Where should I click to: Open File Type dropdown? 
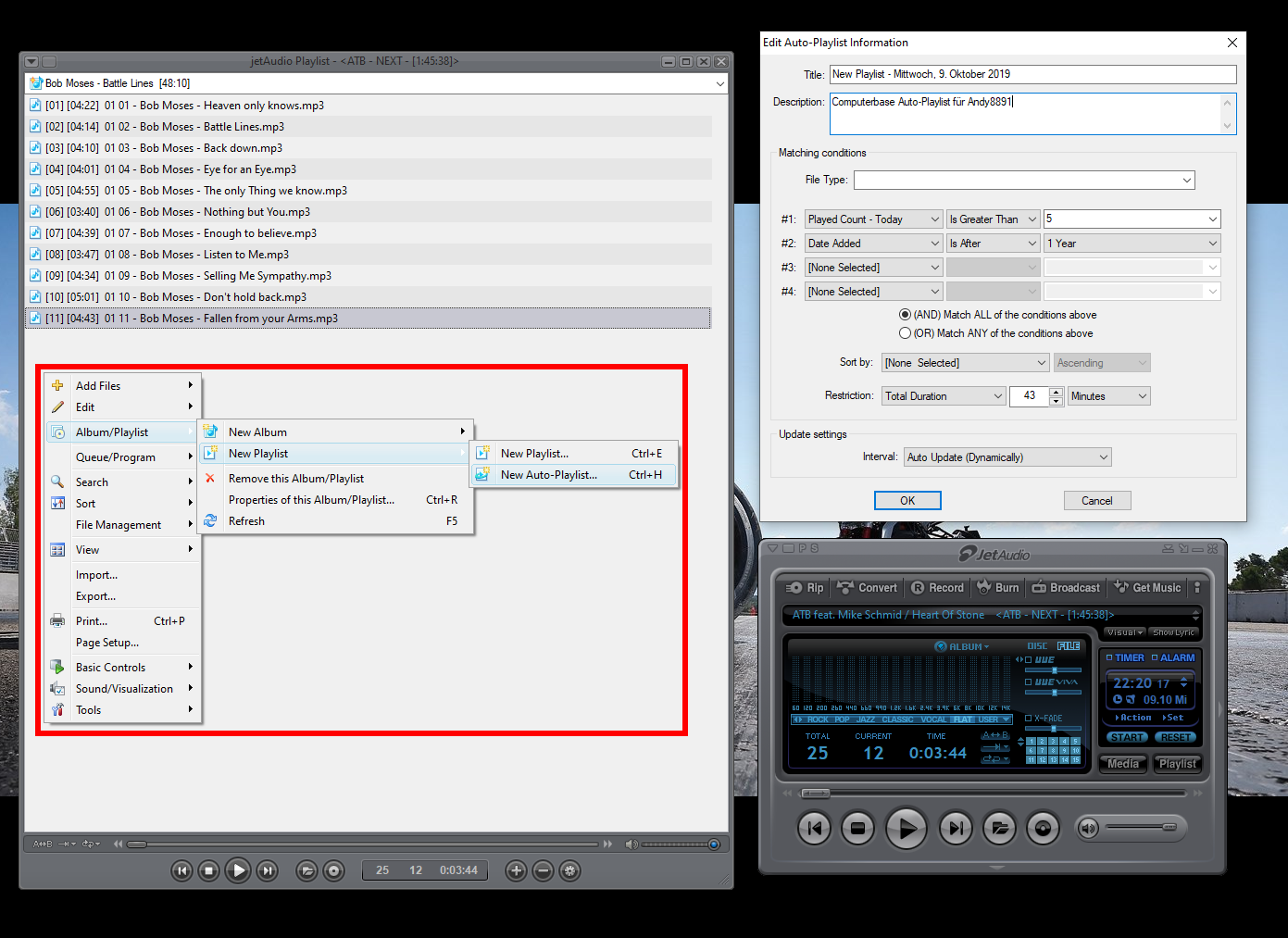pyautogui.click(x=1024, y=180)
